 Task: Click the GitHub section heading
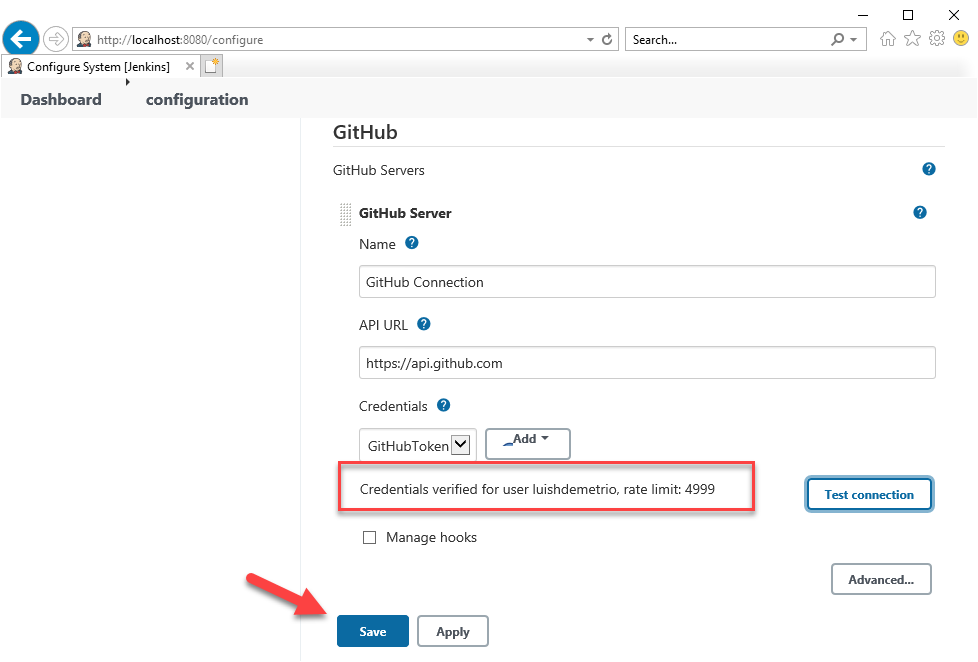[365, 132]
